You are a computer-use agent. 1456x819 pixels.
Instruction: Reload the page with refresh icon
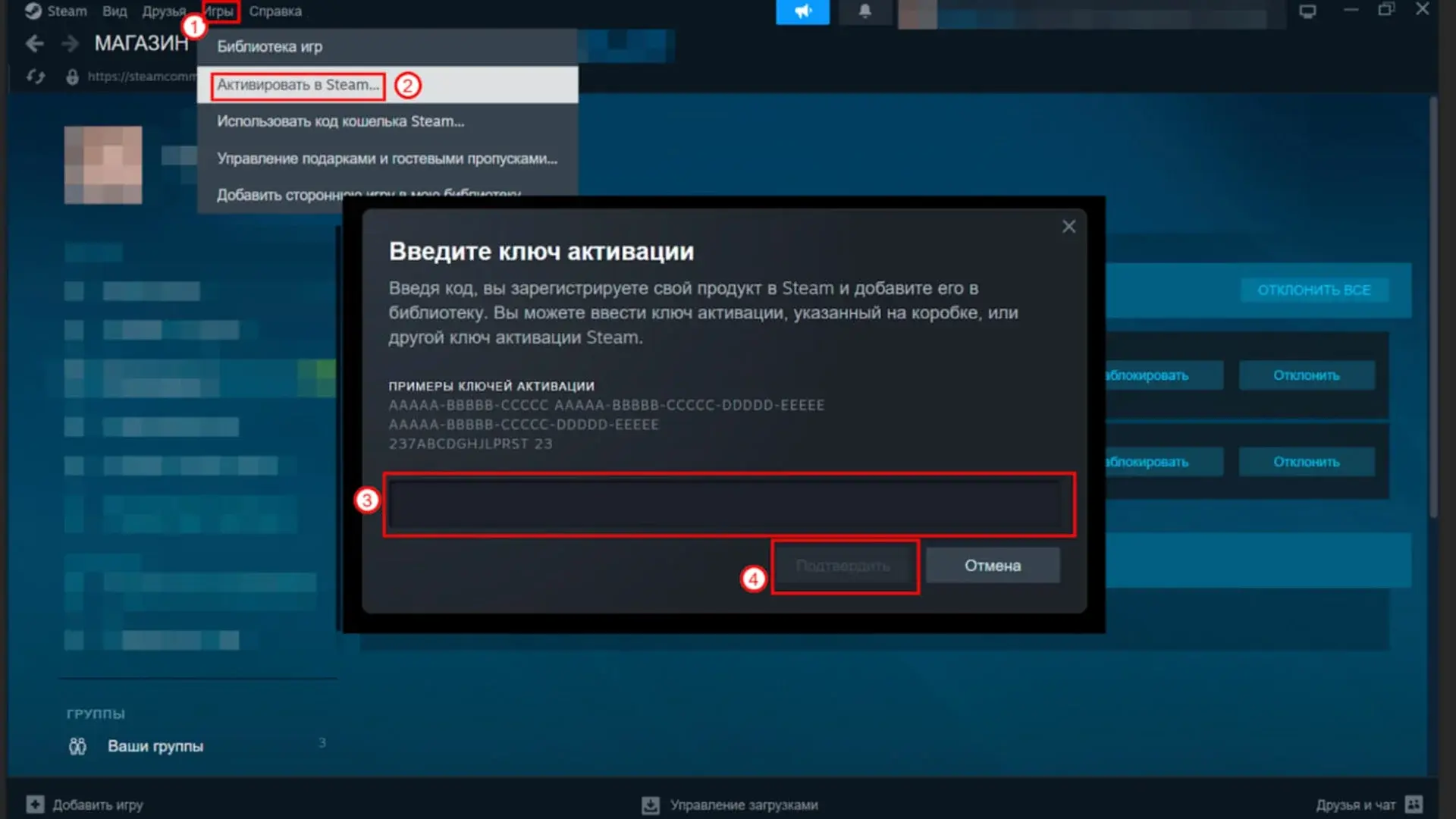click(36, 77)
